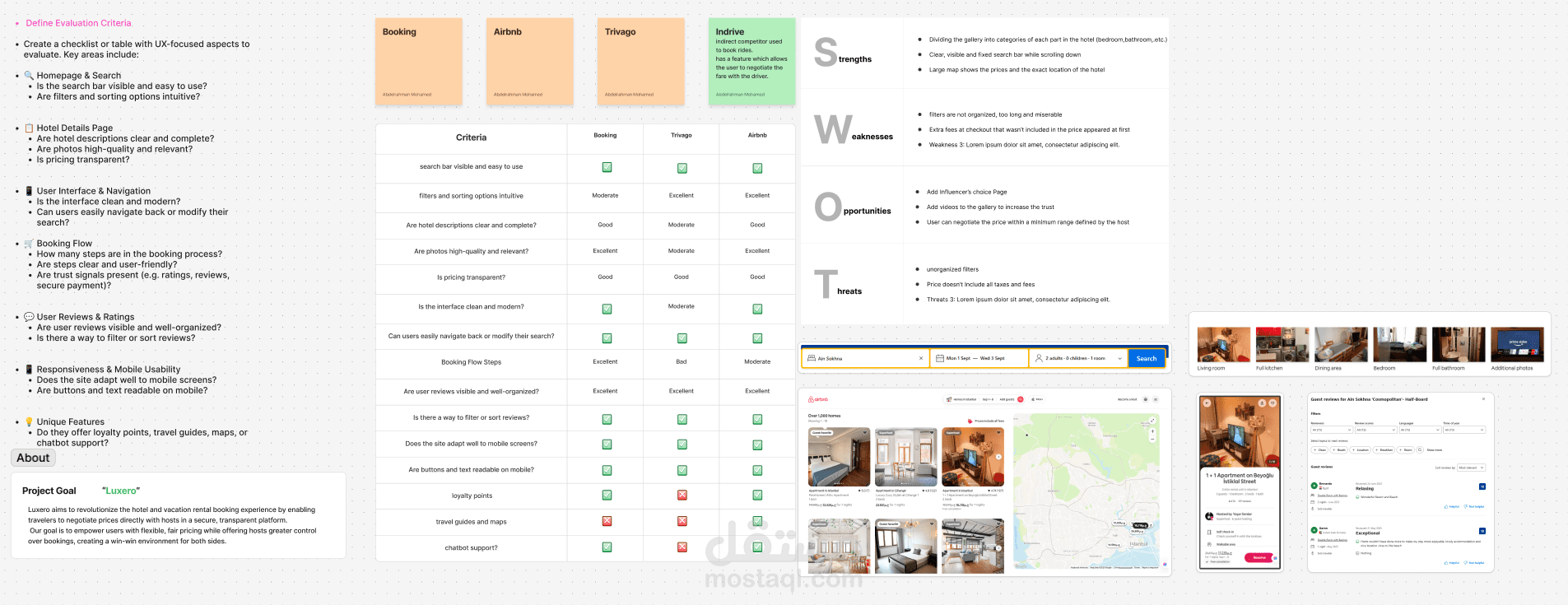1568x605 pixels.
Task: Click Airbnb's checkmark for adapts to mobile screens
Action: click(757, 444)
